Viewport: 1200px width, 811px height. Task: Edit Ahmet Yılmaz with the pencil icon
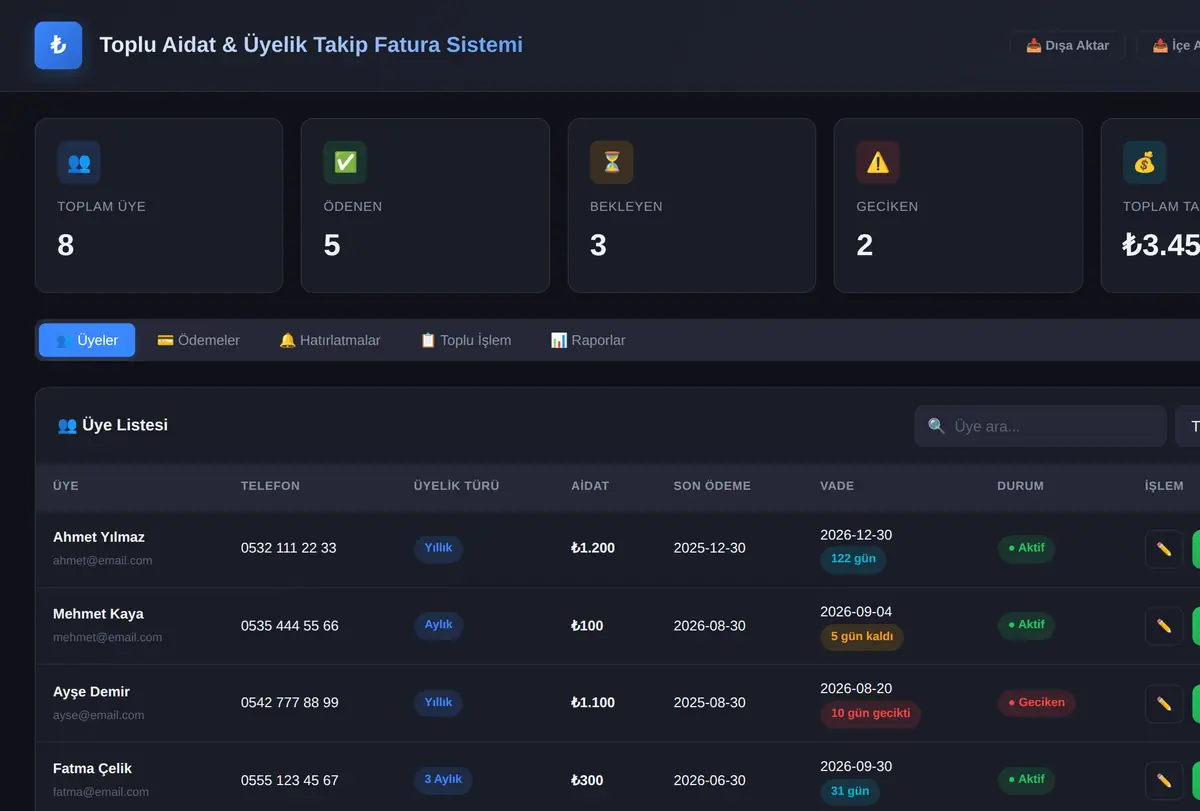1164,549
